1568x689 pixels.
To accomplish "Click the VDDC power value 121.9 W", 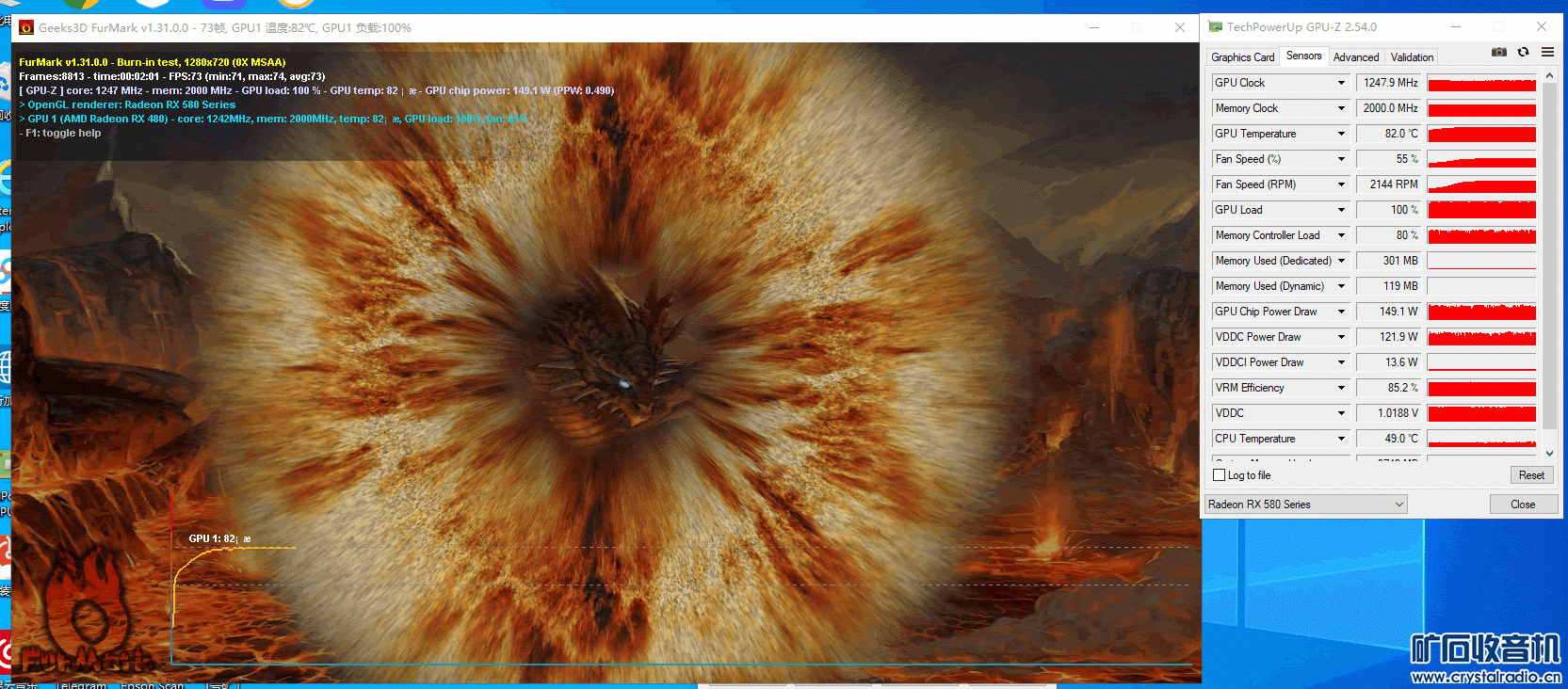I will [1389, 337].
